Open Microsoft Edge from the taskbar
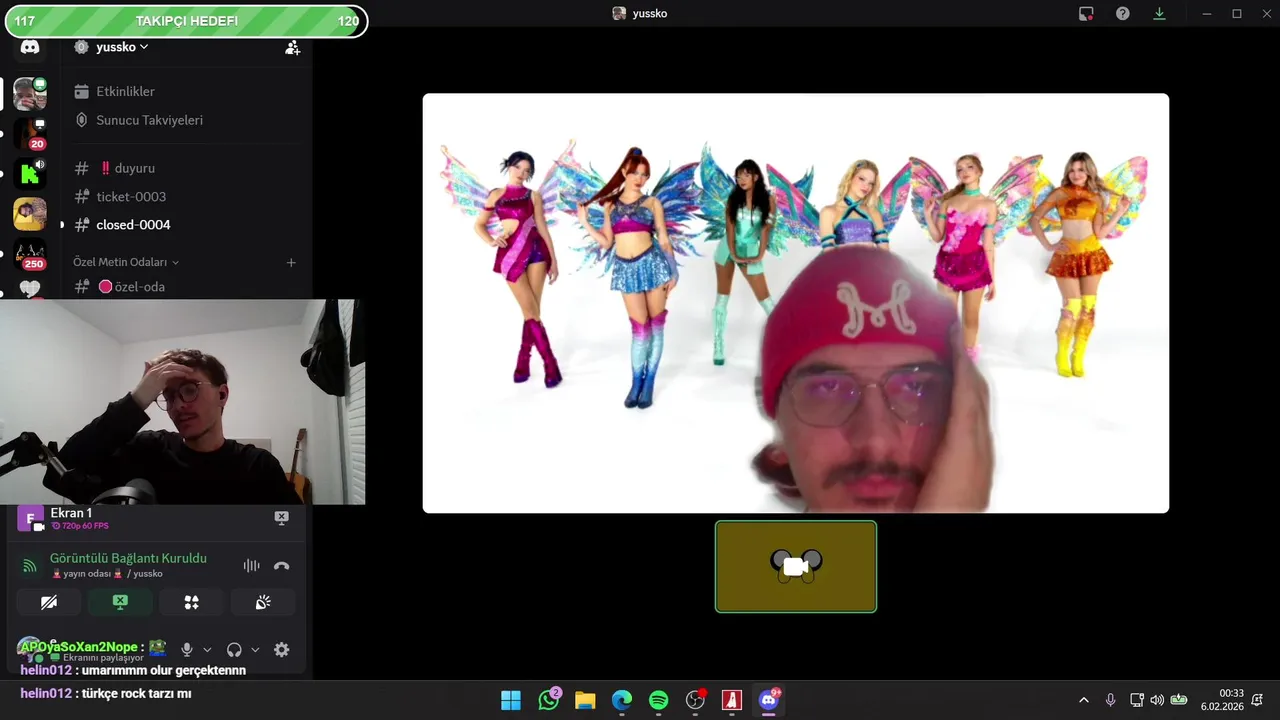Viewport: 1280px width, 720px height. coord(622,700)
